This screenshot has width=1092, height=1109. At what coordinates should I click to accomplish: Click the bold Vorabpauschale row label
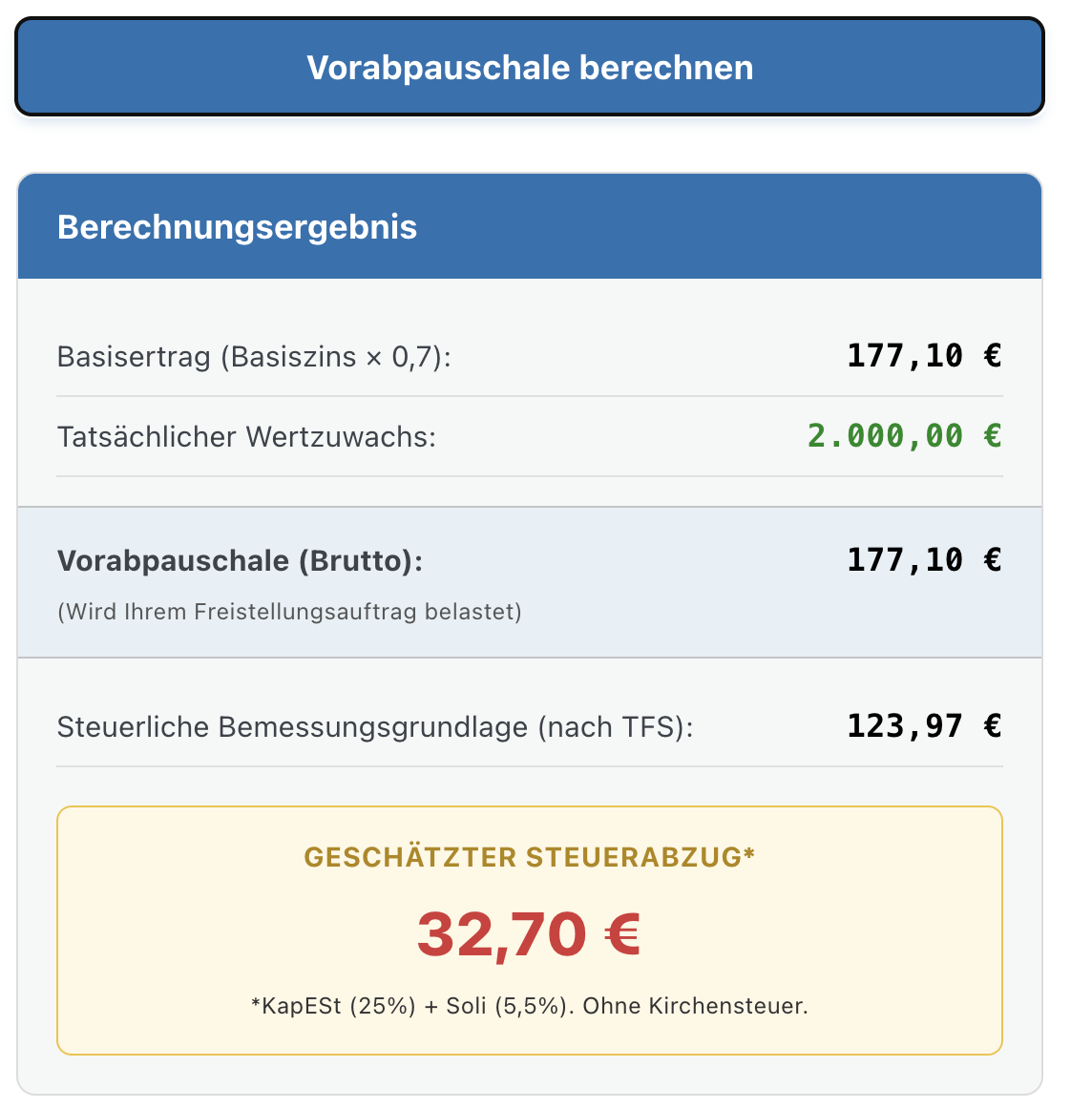pyautogui.click(x=172, y=560)
